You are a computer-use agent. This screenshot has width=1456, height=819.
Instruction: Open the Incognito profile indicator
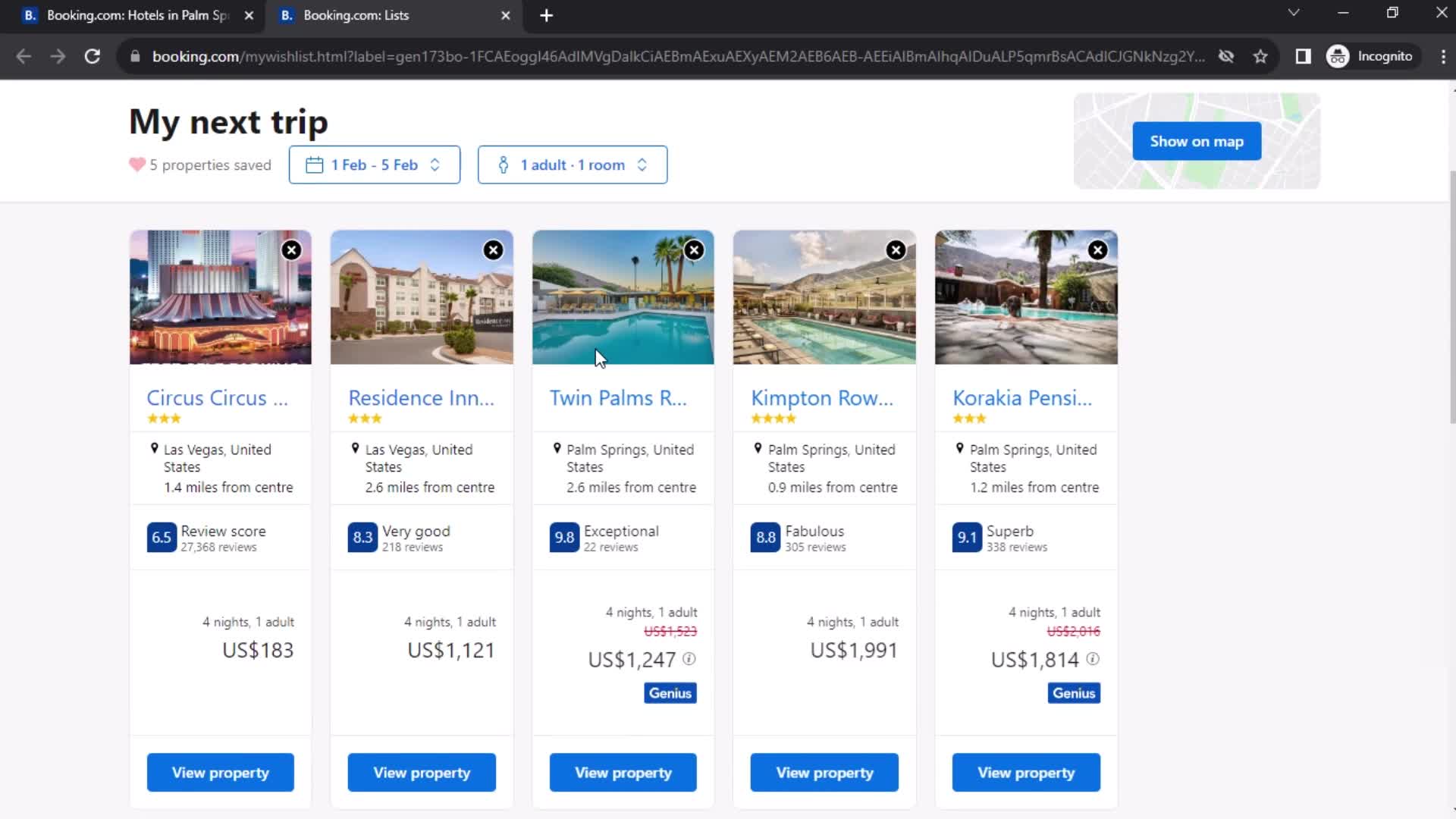coord(1371,56)
